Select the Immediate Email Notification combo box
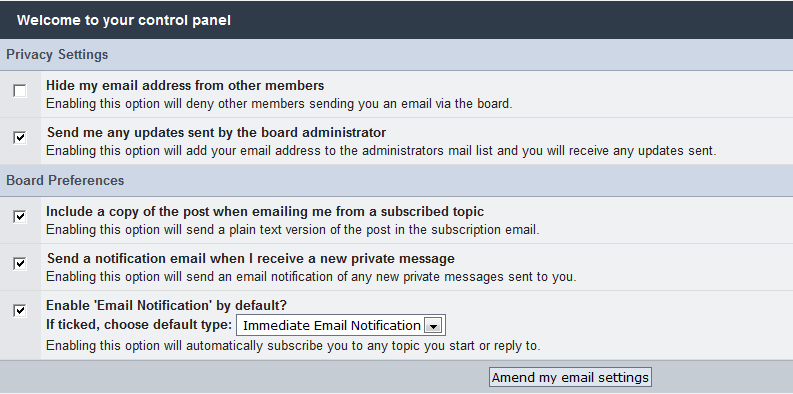The height and width of the screenshot is (394, 793). coord(341,326)
